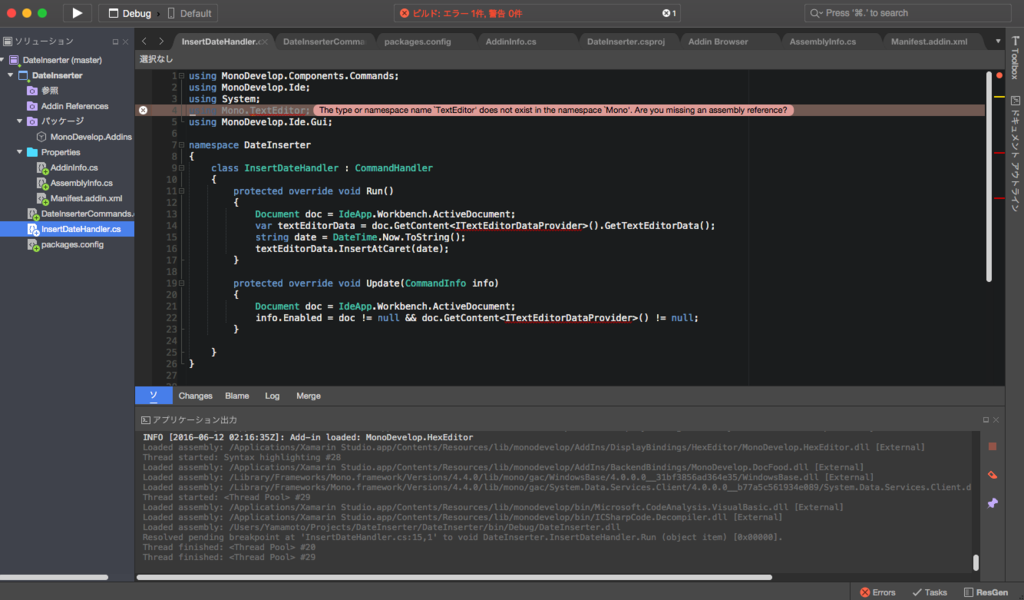Click the solution pad autohide icon
1024x600 pixels.
click(x=115, y=42)
